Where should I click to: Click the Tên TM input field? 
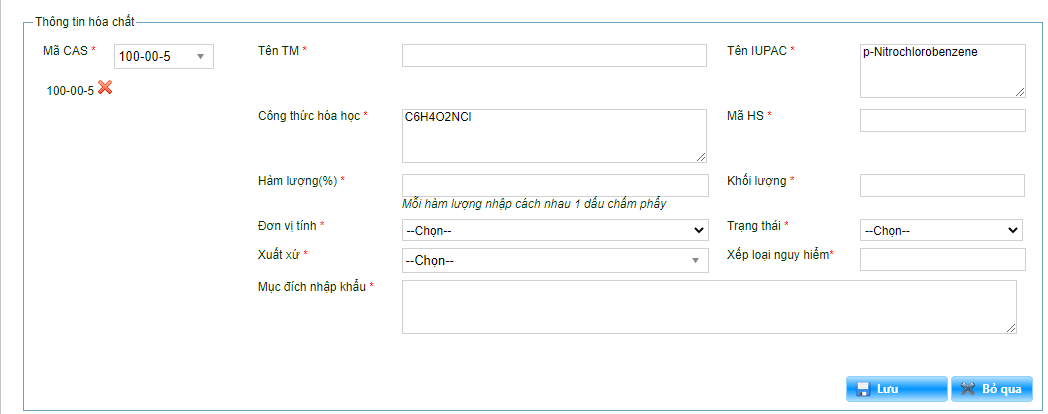tap(554, 55)
